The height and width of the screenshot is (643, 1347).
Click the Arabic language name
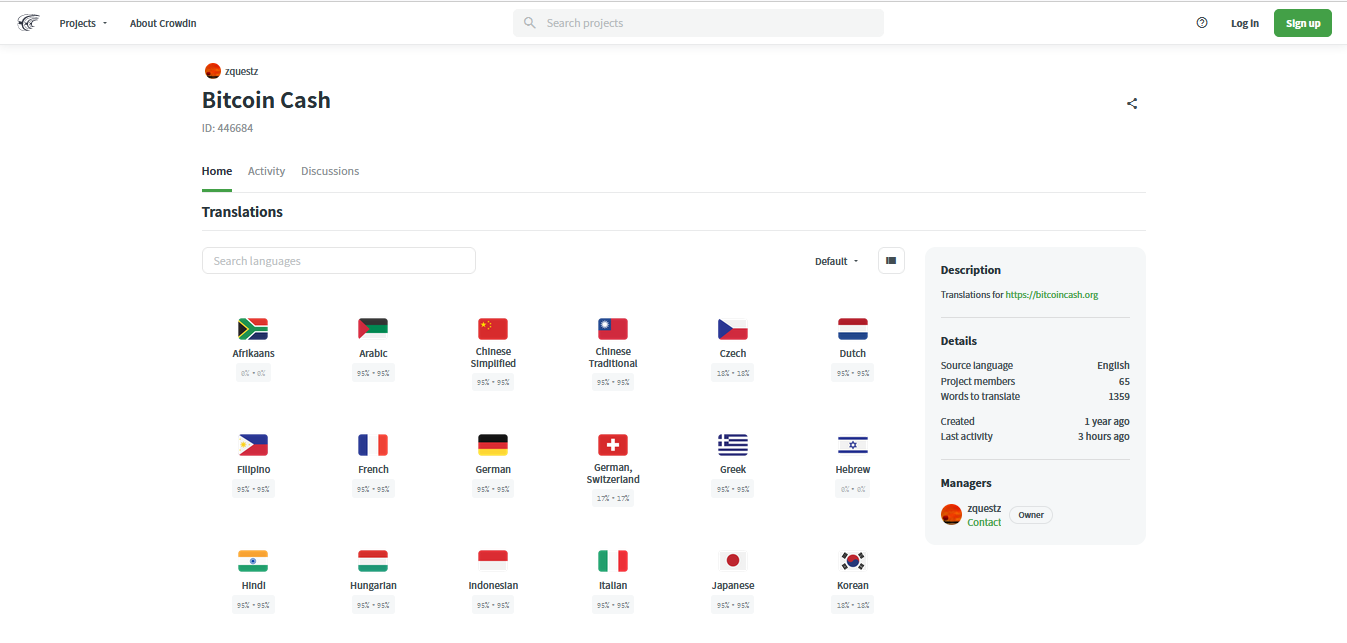(373, 353)
